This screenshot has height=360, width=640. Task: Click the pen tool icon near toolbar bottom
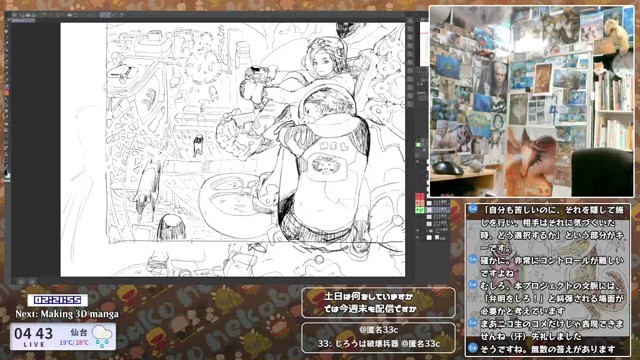tap(7, 166)
